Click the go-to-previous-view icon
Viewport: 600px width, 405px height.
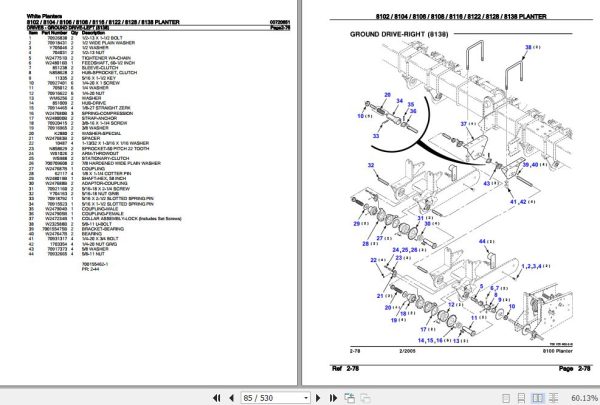click(x=349, y=398)
